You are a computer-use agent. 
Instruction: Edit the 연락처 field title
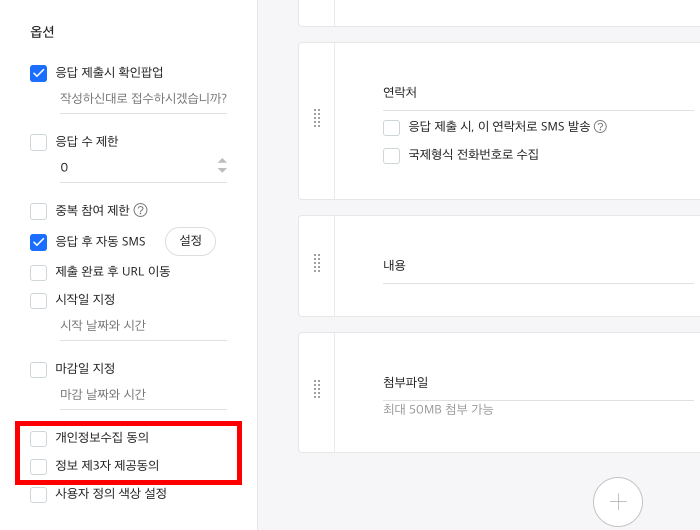coord(538,93)
